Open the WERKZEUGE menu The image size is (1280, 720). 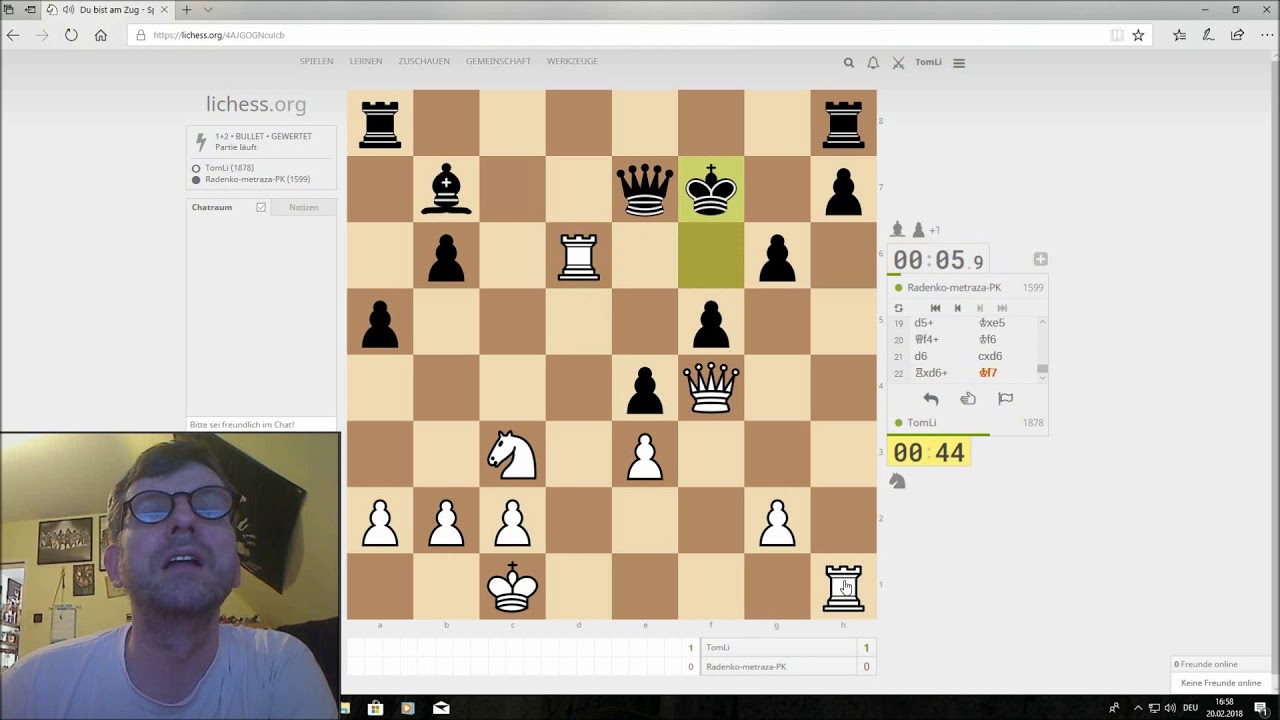tap(572, 61)
